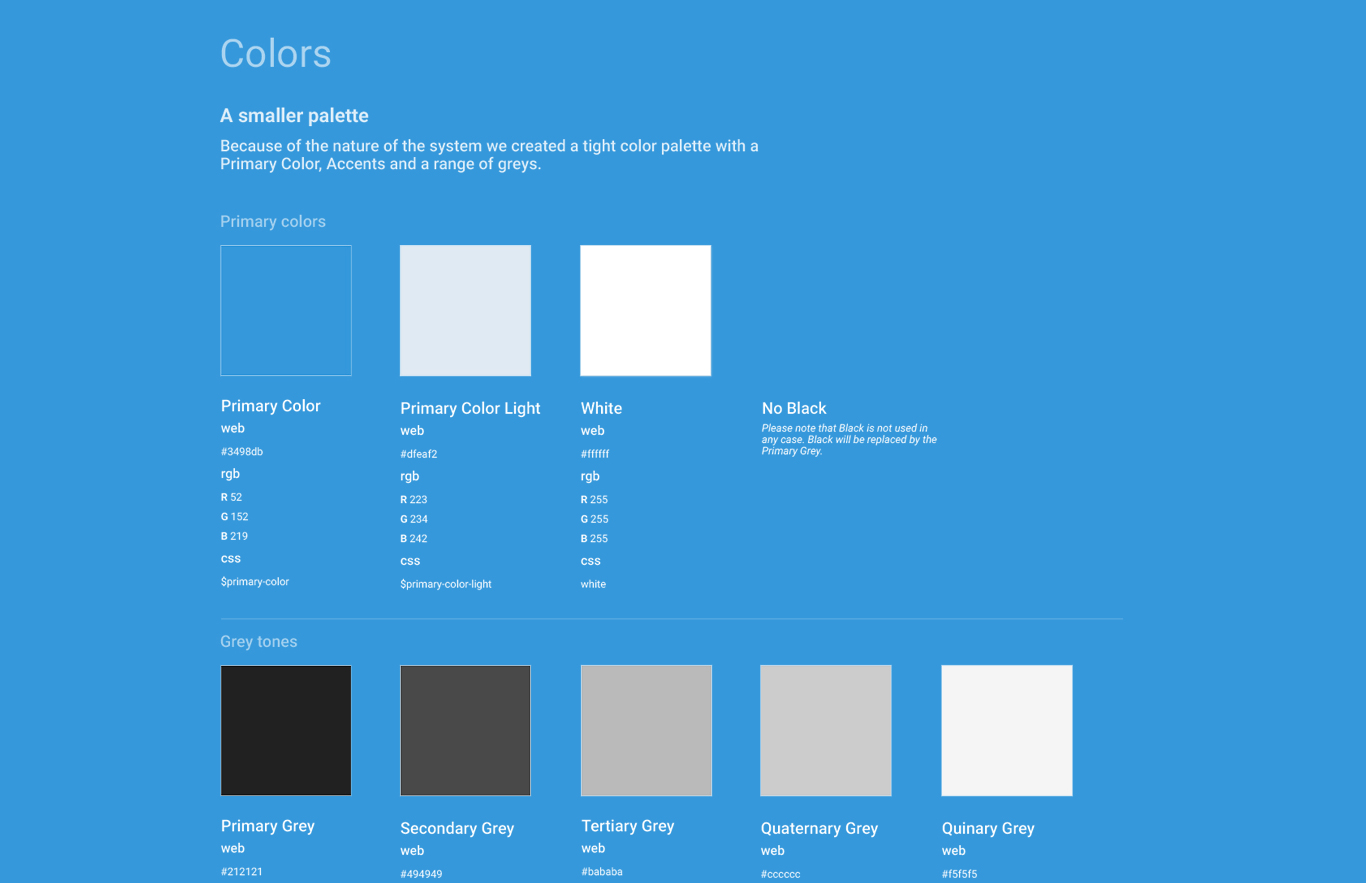The height and width of the screenshot is (883, 1366).
Task: Select the Quaternary Grey swatch
Action: [x=826, y=731]
